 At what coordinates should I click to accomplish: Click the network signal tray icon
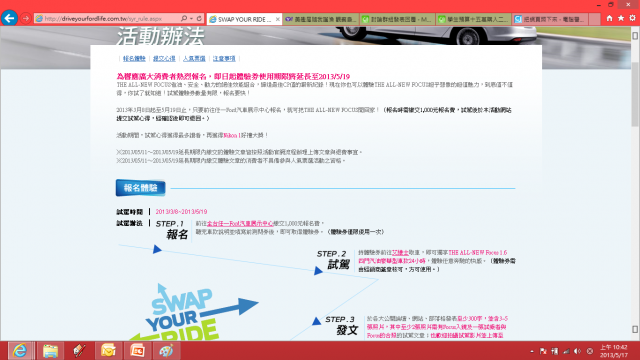tap(566, 351)
